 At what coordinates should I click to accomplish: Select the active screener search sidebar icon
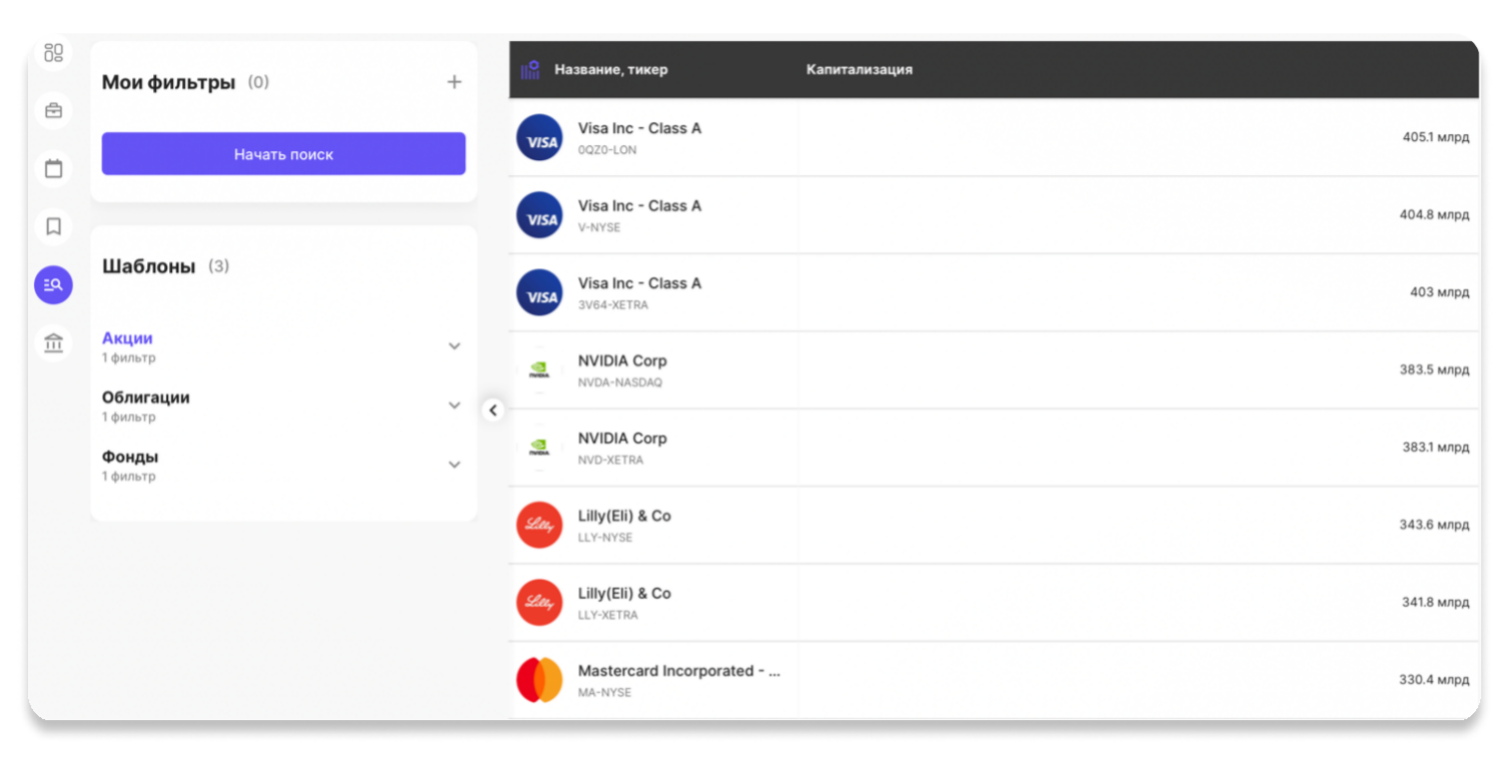(x=53, y=285)
